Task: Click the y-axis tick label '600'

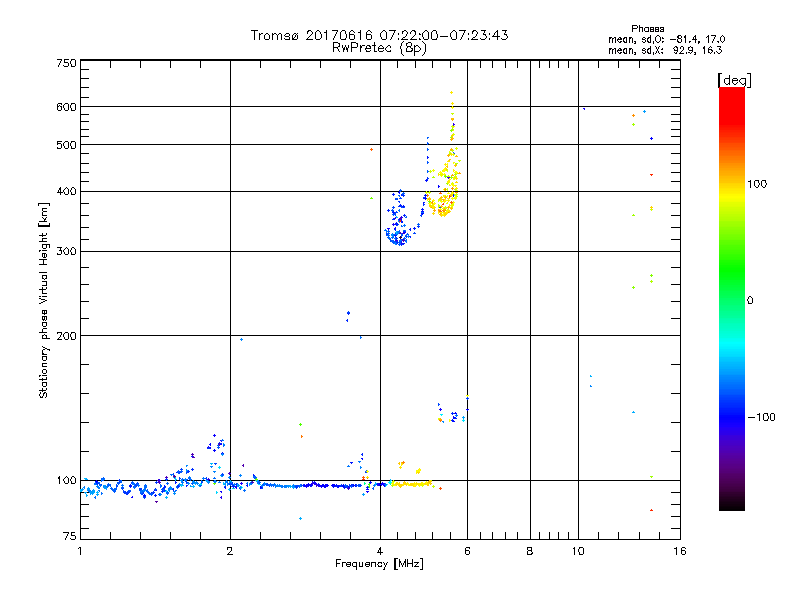Action: coord(66,107)
